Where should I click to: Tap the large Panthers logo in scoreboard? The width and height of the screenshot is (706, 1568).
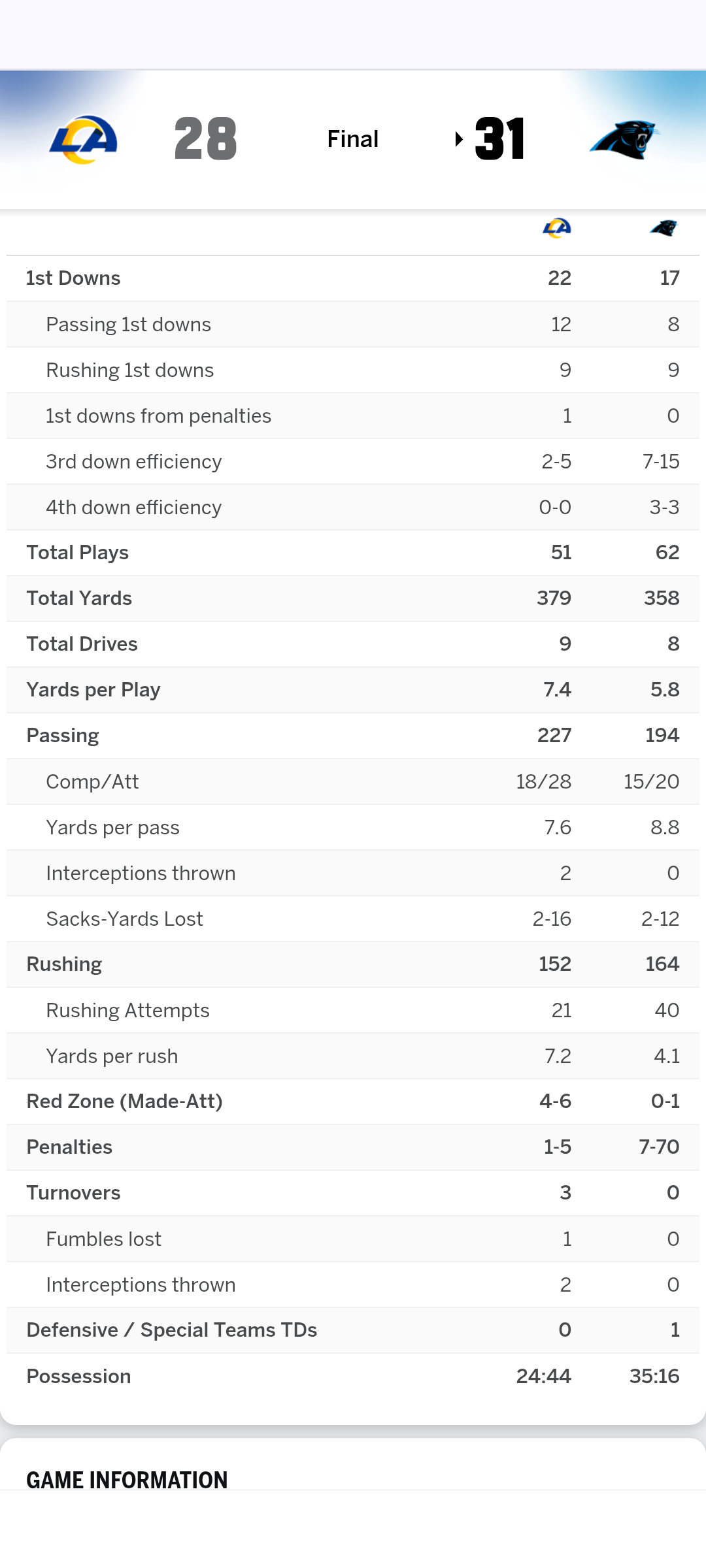click(624, 139)
